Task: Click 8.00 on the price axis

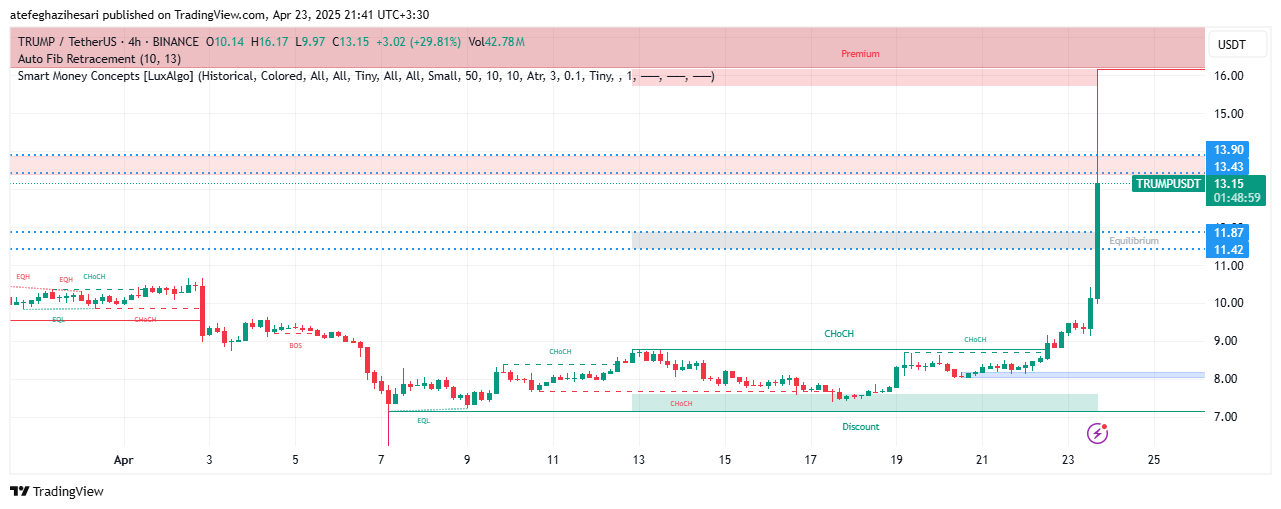Action: tap(1227, 379)
